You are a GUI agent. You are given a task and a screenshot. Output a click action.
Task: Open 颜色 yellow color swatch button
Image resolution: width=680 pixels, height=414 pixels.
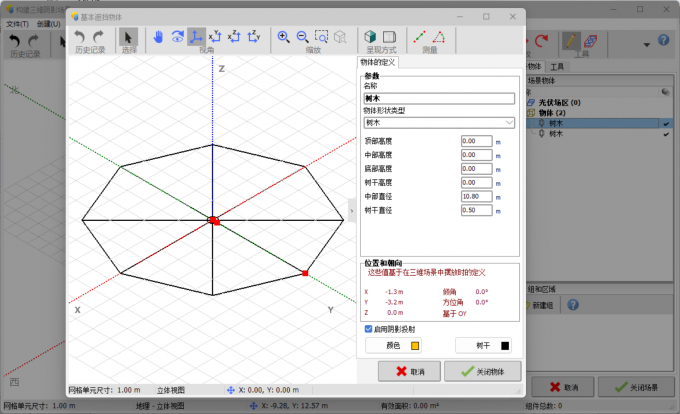(x=393, y=346)
